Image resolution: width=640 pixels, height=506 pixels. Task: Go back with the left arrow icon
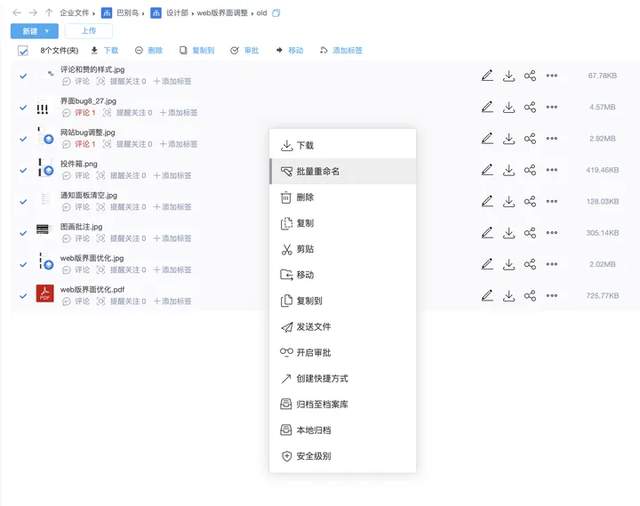(17, 13)
